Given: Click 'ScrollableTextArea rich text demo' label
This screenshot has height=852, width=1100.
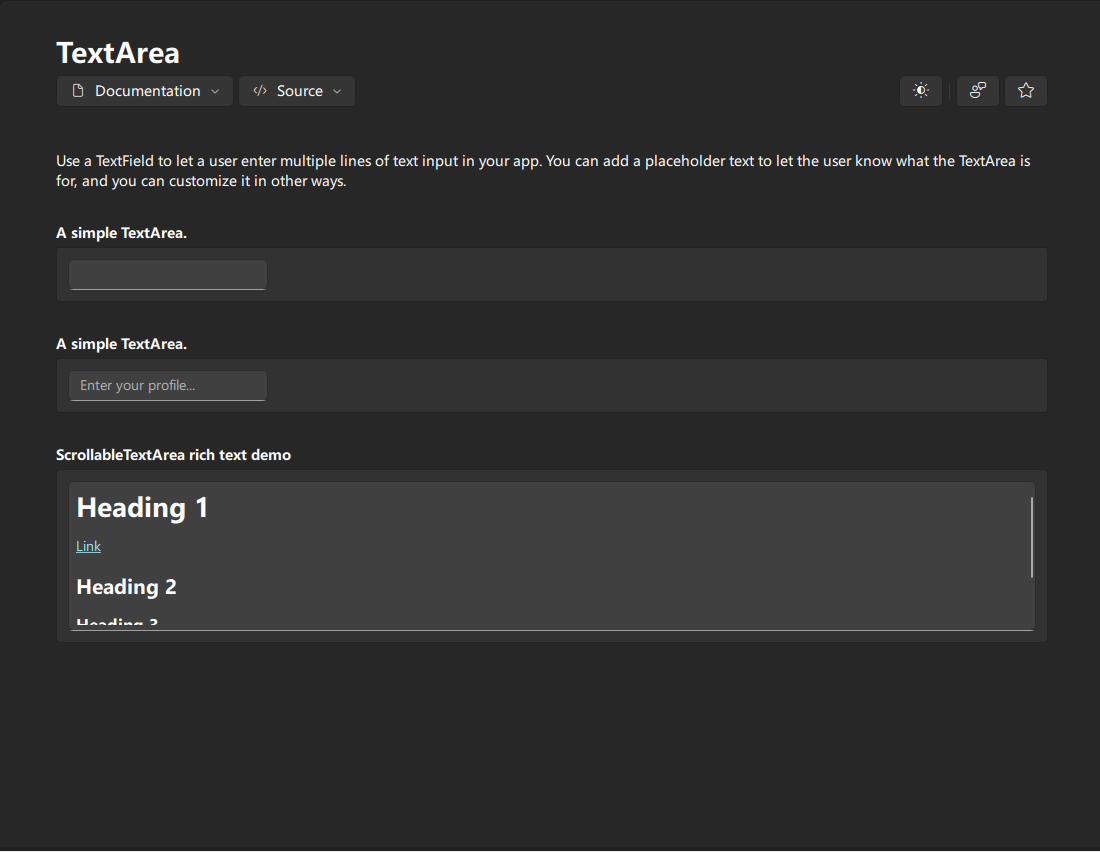Looking at the screenshot, I should pos(173,455).
